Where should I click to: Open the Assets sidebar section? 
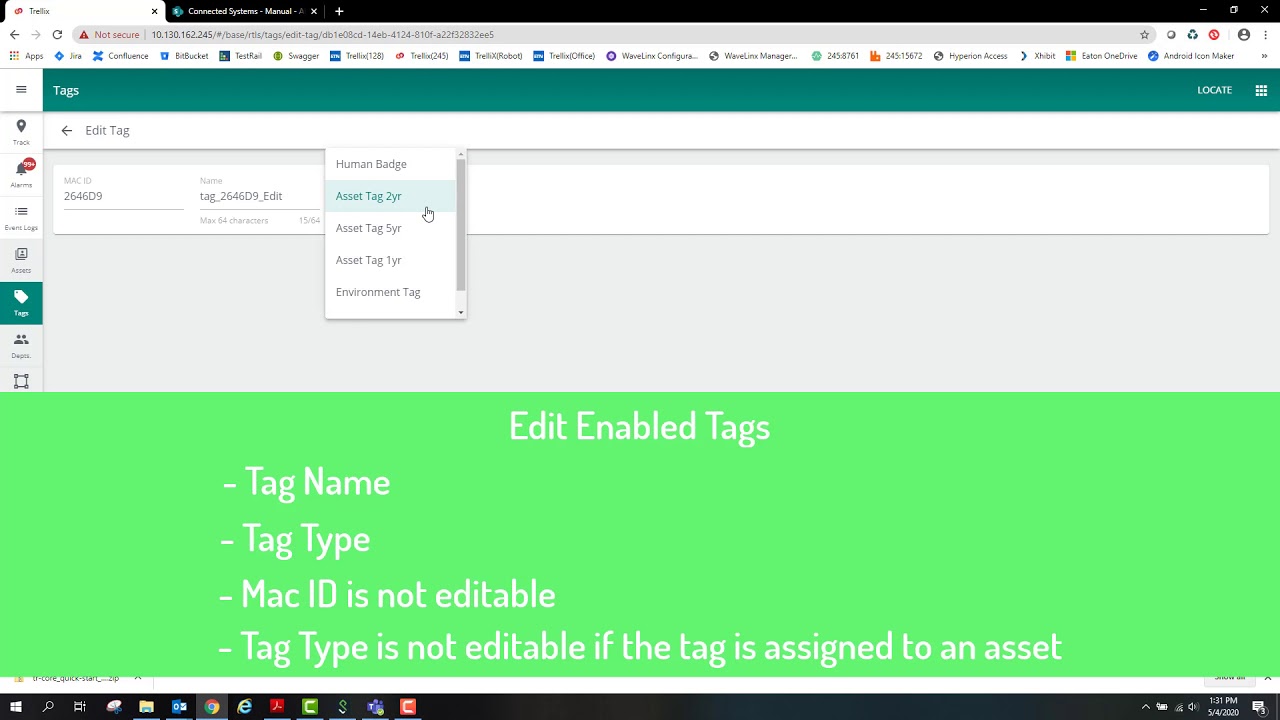(21, 260)
